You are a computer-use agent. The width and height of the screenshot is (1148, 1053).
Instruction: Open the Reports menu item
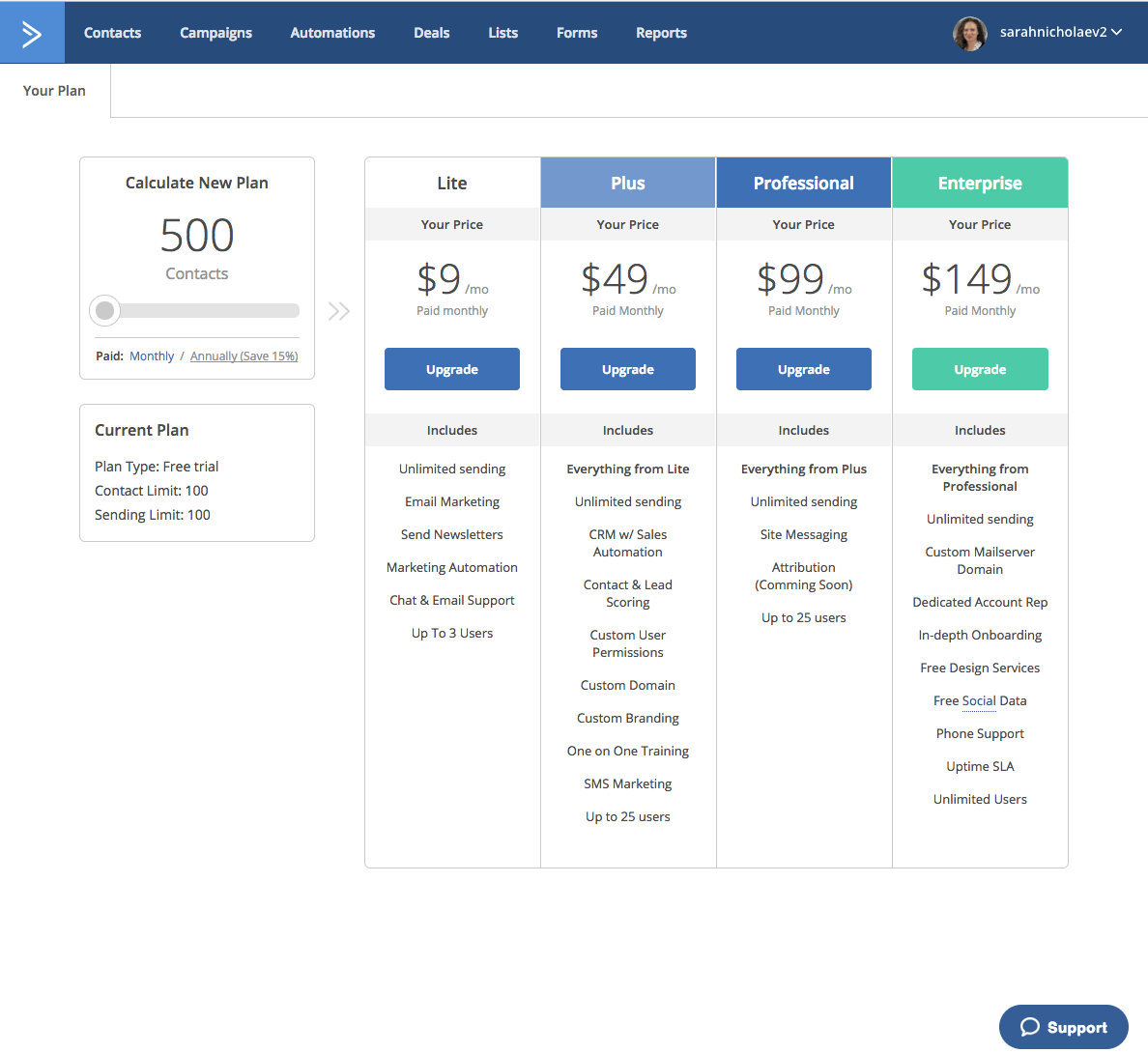661,33
